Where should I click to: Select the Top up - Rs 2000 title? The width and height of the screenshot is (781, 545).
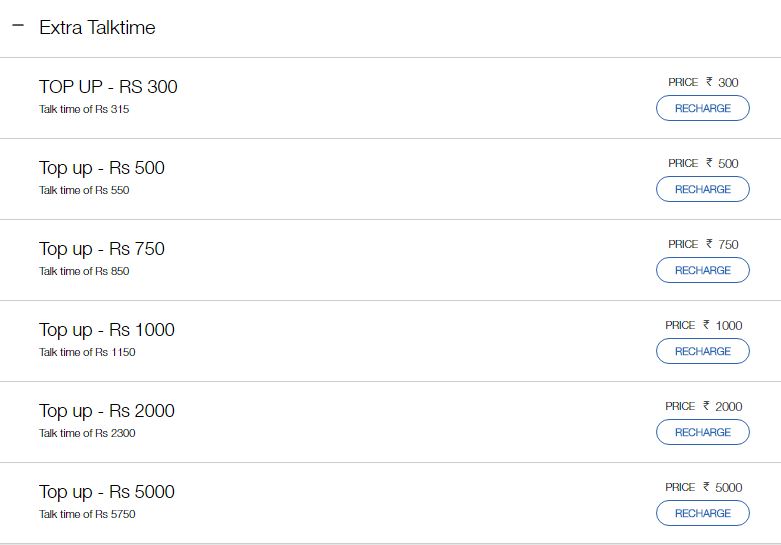[107, 411]
